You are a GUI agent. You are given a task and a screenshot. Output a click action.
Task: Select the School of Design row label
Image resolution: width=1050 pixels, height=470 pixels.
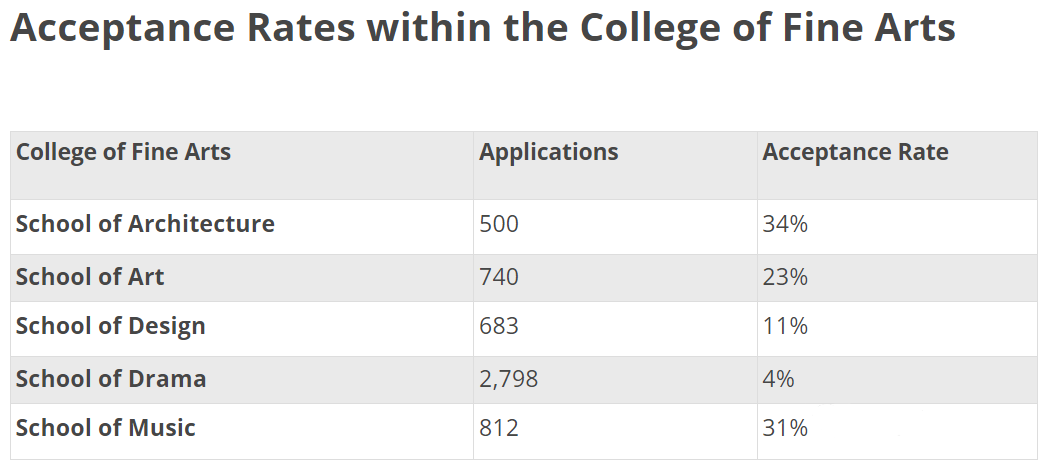(110, 326)
